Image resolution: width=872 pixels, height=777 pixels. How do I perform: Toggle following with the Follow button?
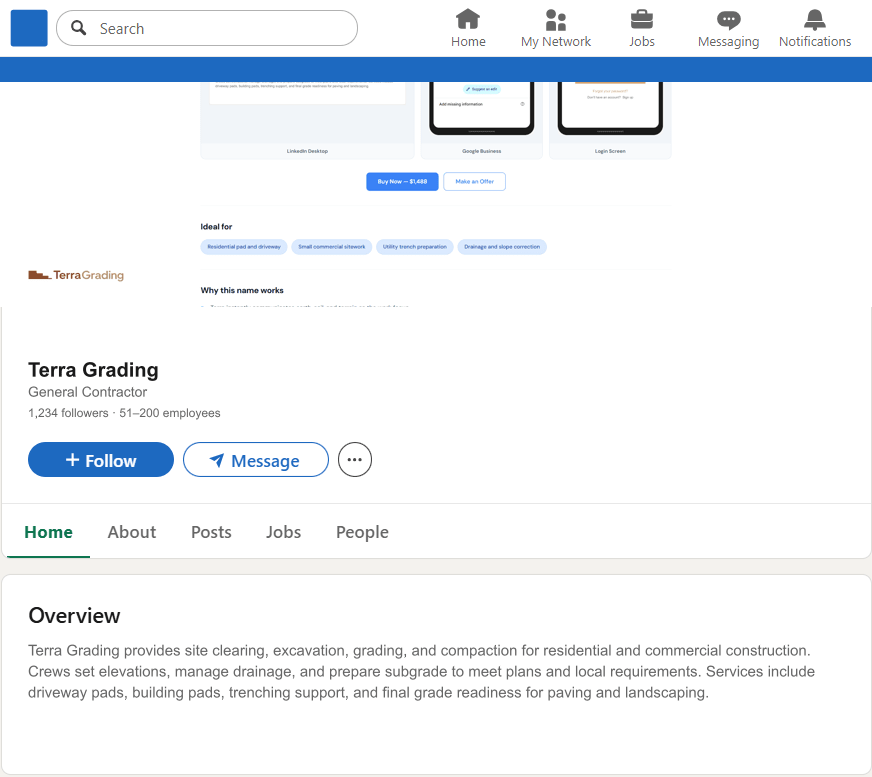[100, 460]
